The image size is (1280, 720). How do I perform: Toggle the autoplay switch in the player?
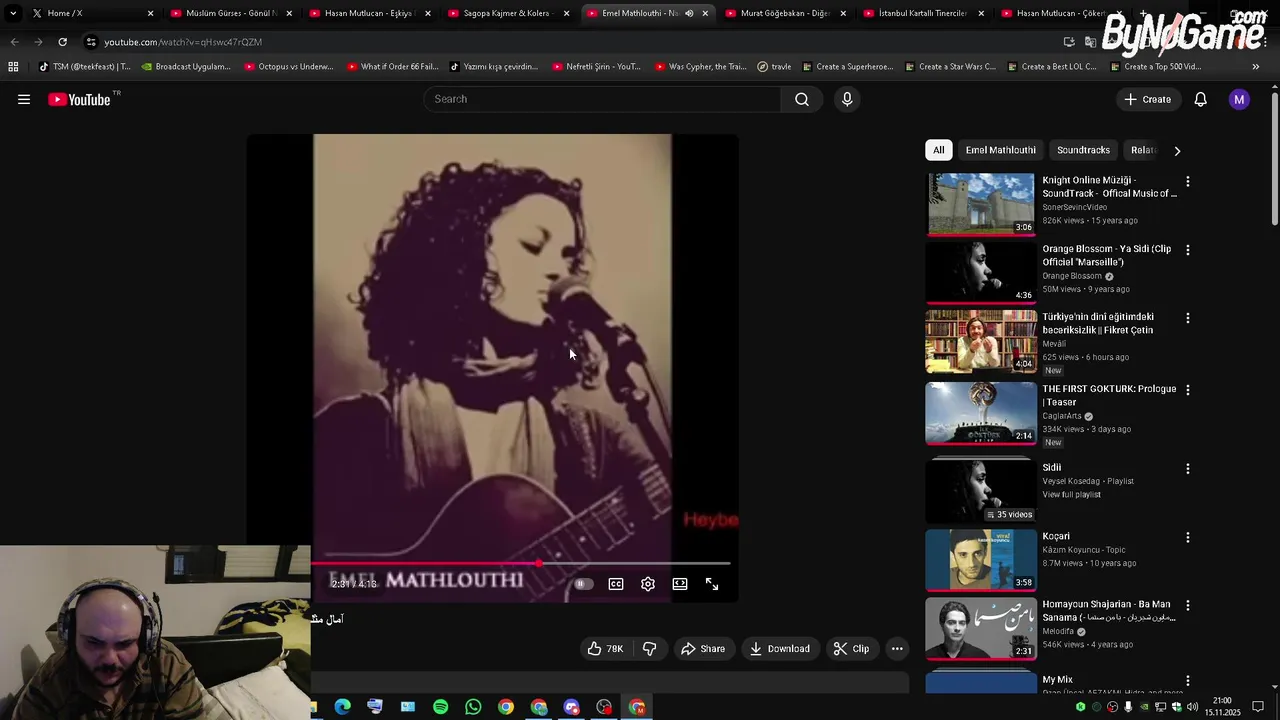tap(584, 584)
